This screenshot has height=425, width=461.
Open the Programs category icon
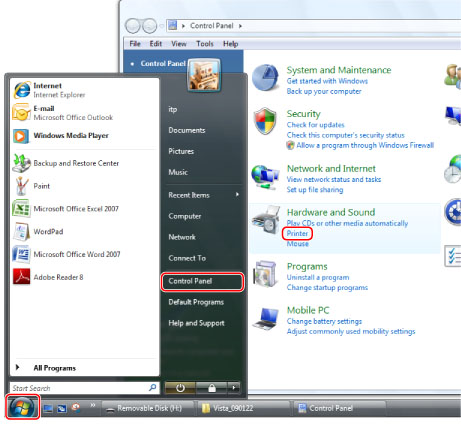coord(265,274)
